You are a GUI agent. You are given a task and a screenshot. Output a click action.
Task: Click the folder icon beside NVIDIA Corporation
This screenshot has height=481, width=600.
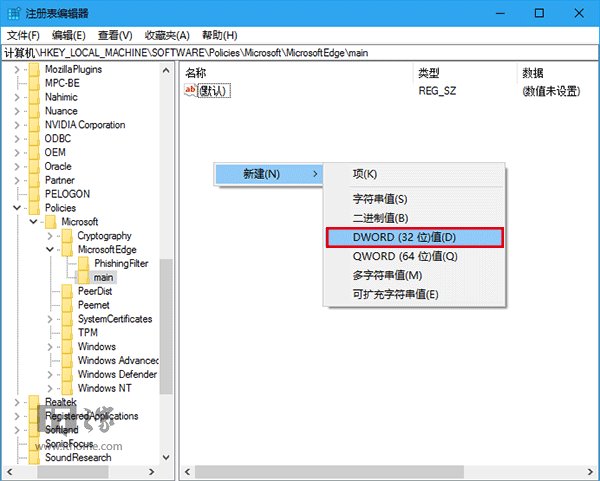[x=35, y=125]
